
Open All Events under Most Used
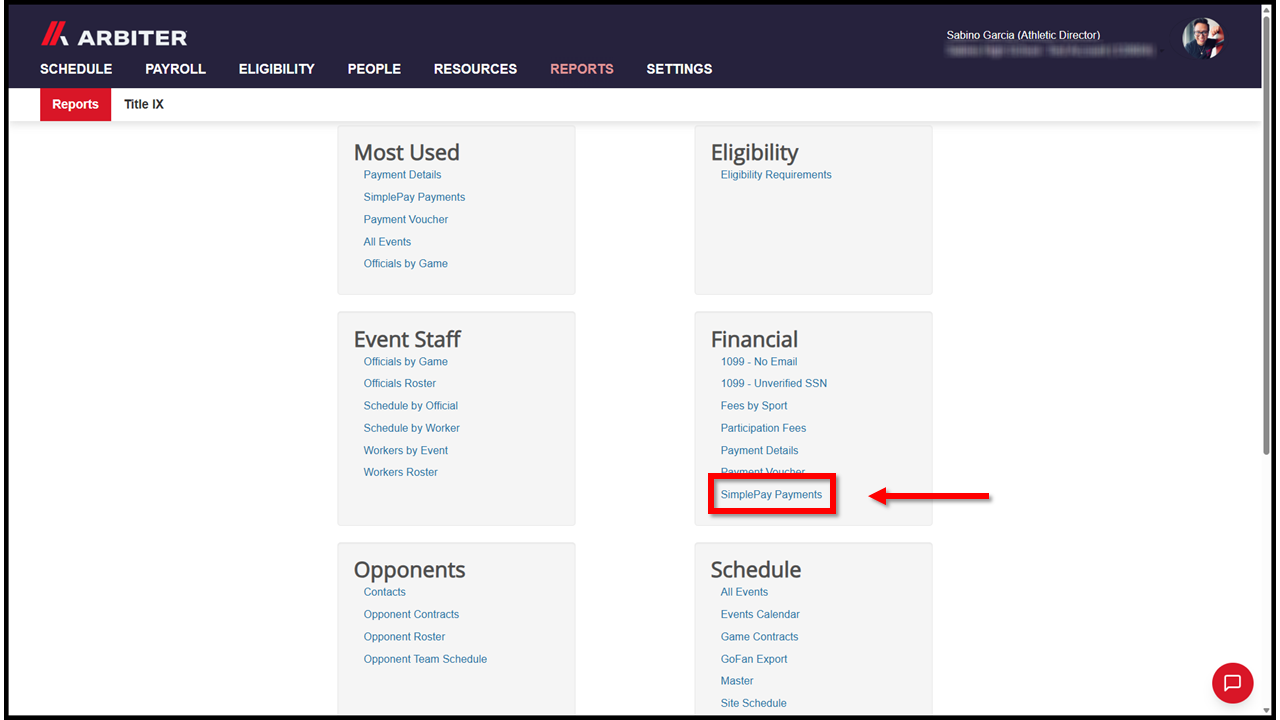387,242
